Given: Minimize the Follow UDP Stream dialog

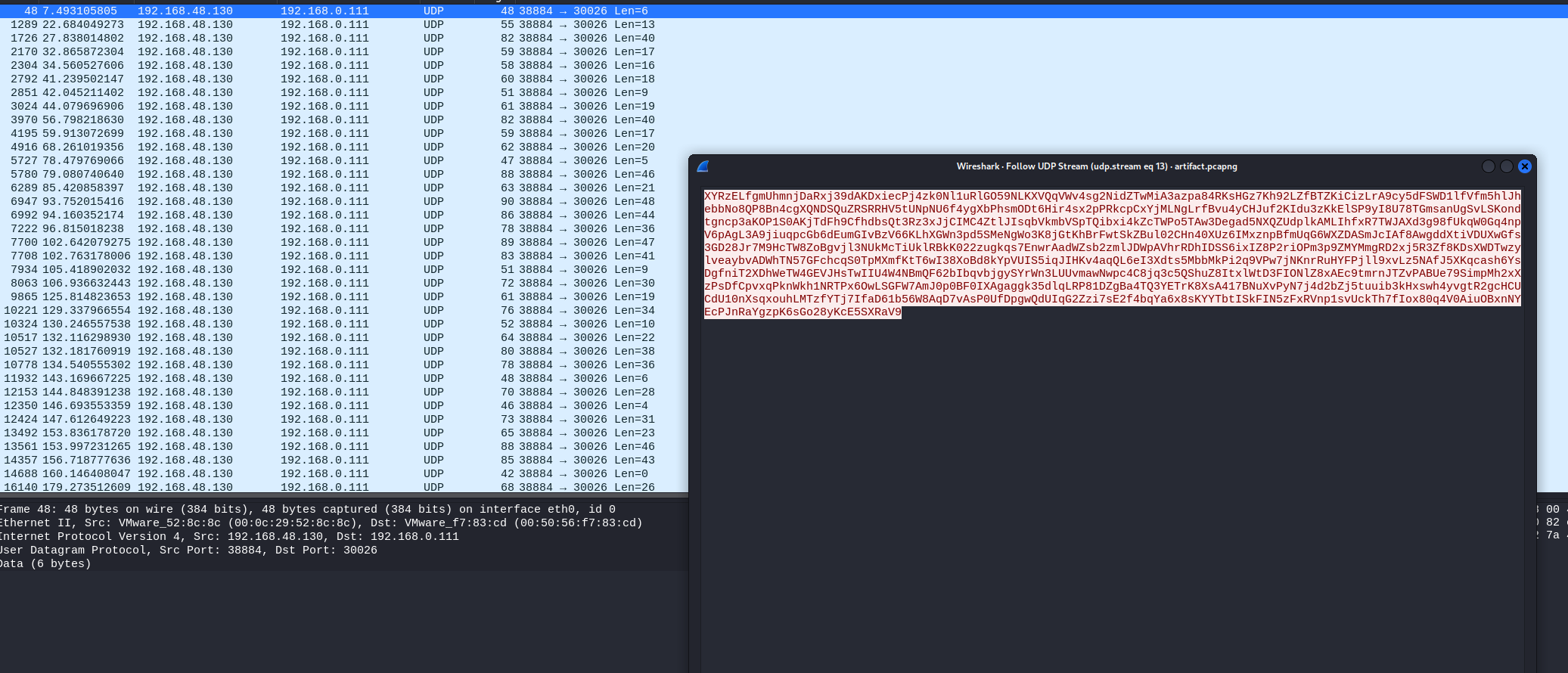Looking at the screenshot, I should tap(1489, 166).
